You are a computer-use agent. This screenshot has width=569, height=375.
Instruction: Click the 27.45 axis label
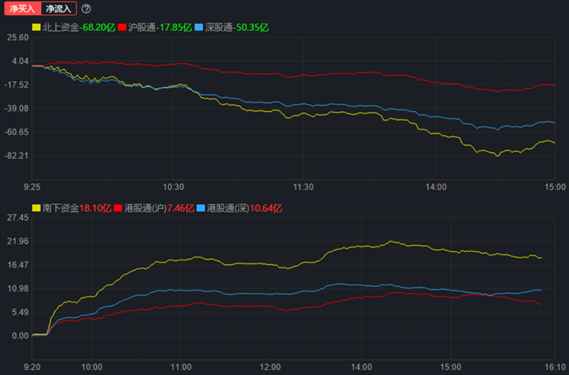tap(18, 217)
